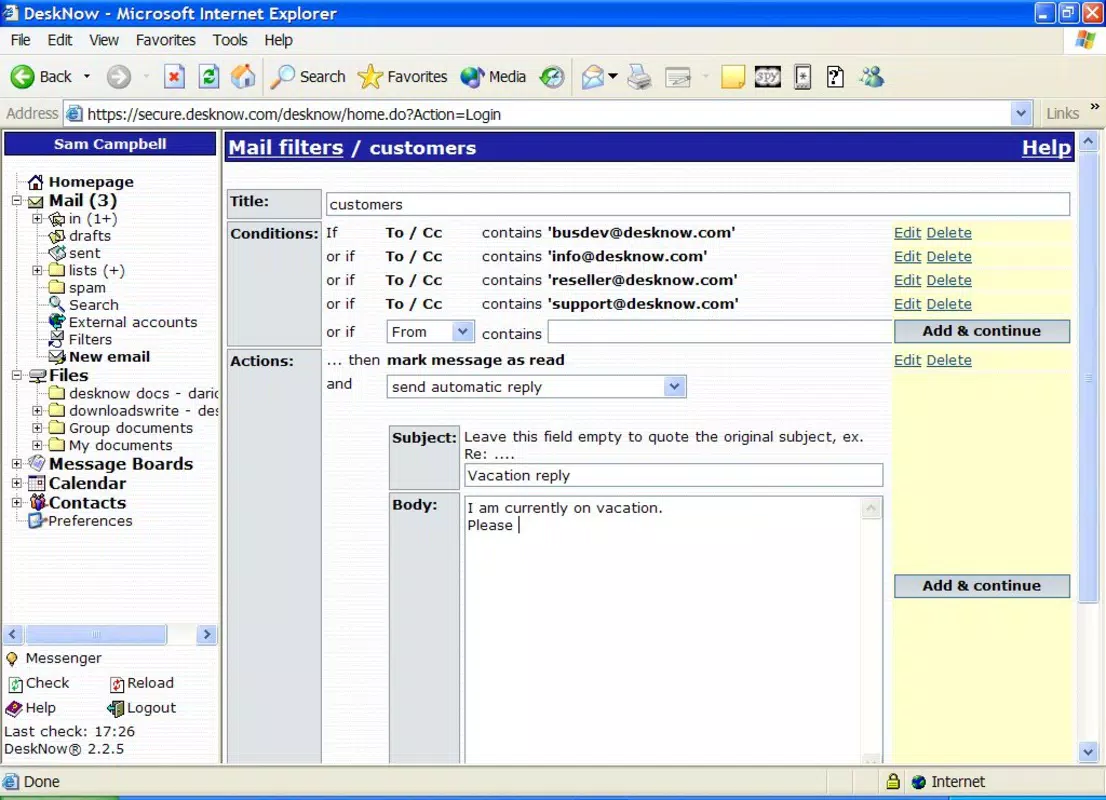Expand the Calendar tree node
Screen dimensions: 1106x800
click(x=16, y=483)
